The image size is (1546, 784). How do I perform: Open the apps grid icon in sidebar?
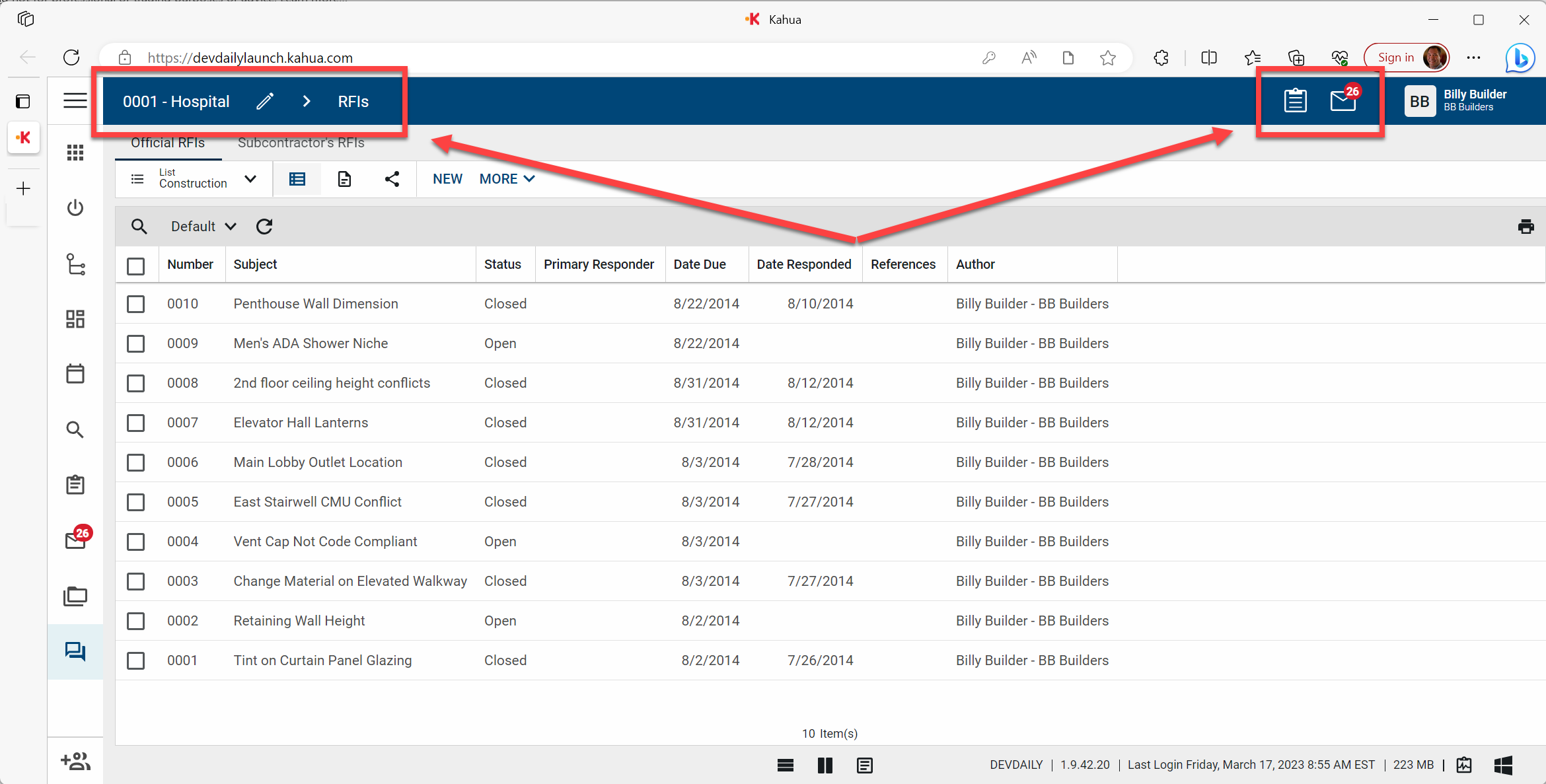pyautogui.click(x=75, y=153)
